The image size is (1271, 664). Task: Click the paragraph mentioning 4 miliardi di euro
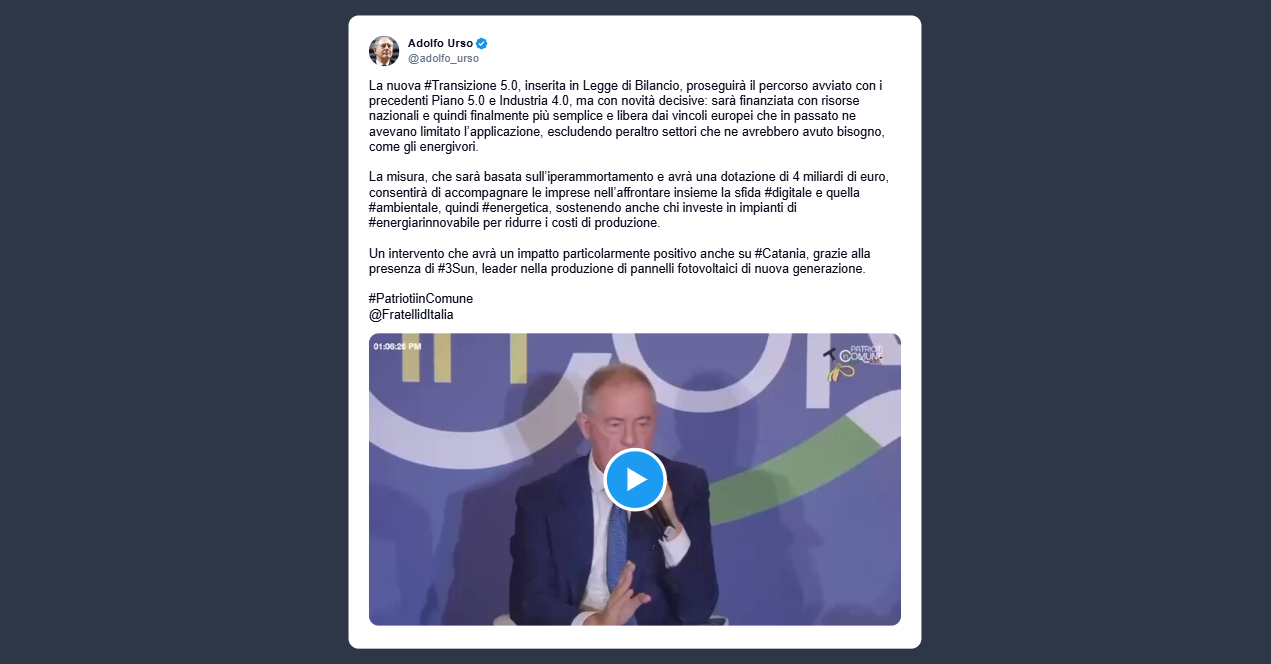(x=629, y=199)
